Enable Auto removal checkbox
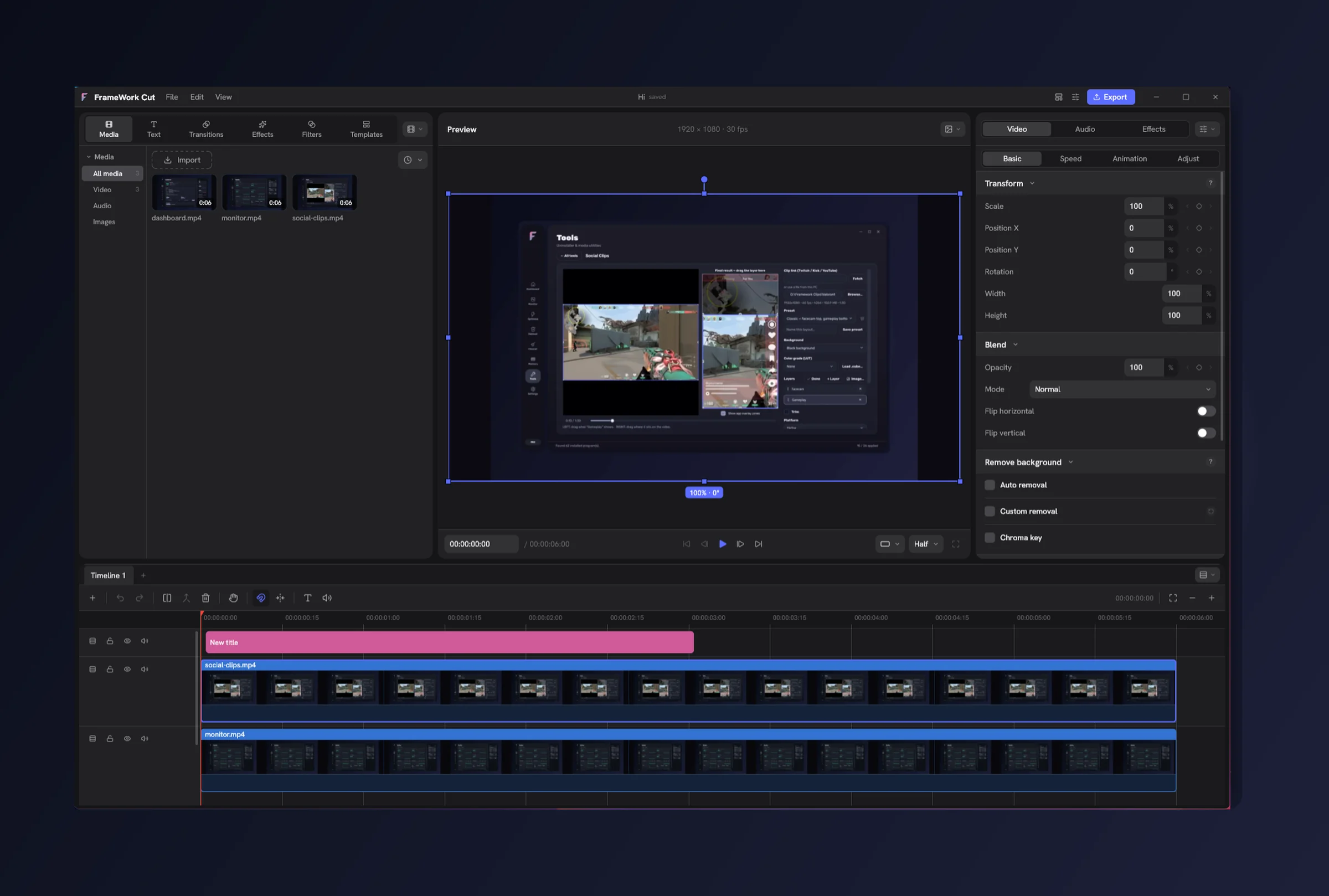Screen dimensions: 1329x896 pyautogui.click(x=990, y=485)
